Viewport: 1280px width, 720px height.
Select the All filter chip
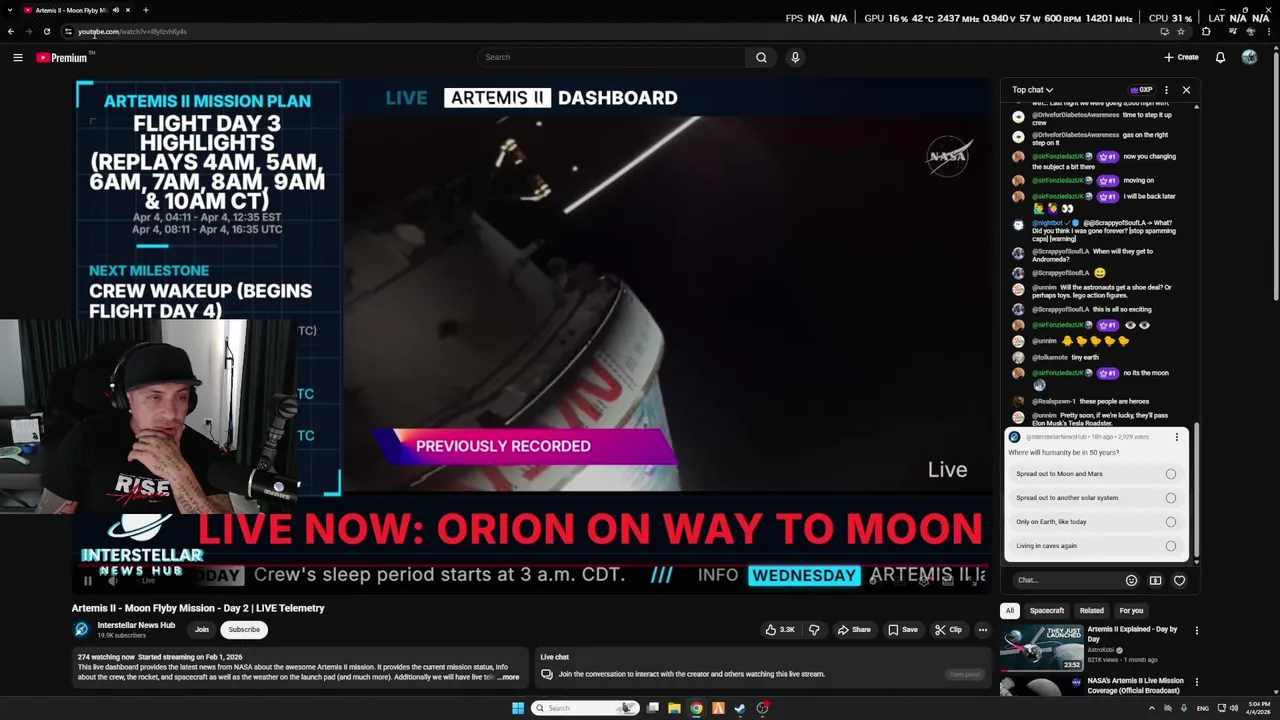pyautogui.click(x=1010, y=610)
